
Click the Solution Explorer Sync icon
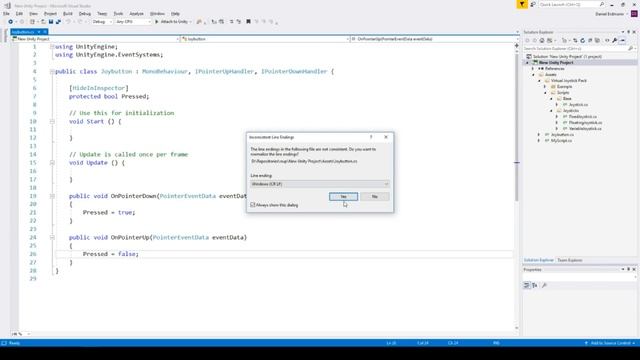coord(575,40)
